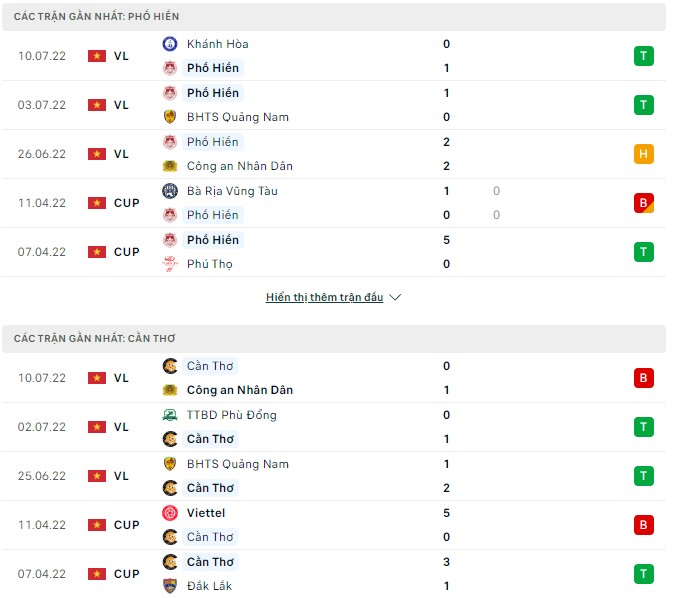Open "Hiển thị thêm trận đấu" link

tap(324, 298)
